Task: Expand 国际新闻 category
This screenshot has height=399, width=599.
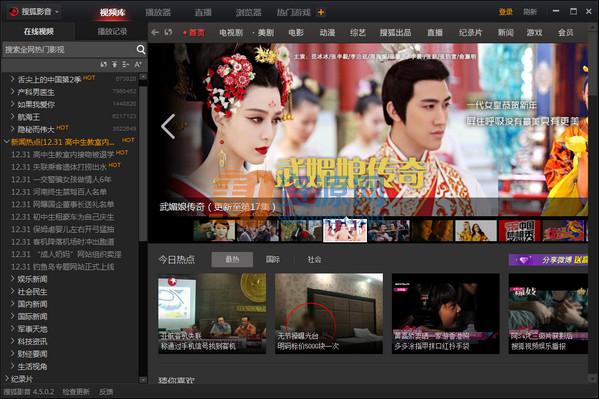Action: coord(13,316)
